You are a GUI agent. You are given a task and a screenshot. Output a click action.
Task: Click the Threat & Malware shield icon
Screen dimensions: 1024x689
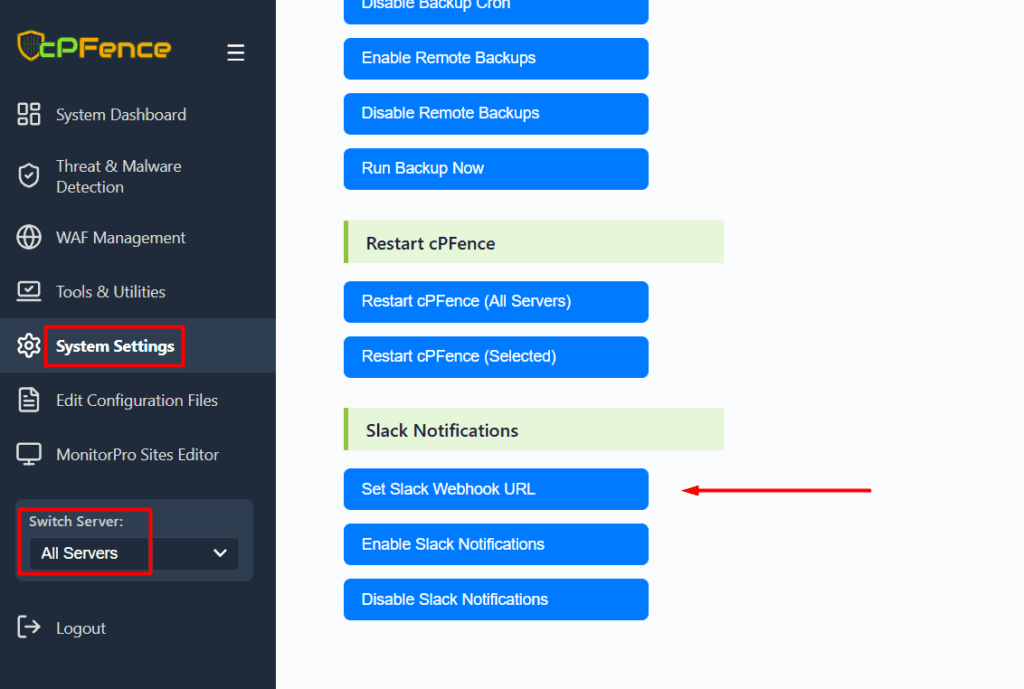point(29,176)
